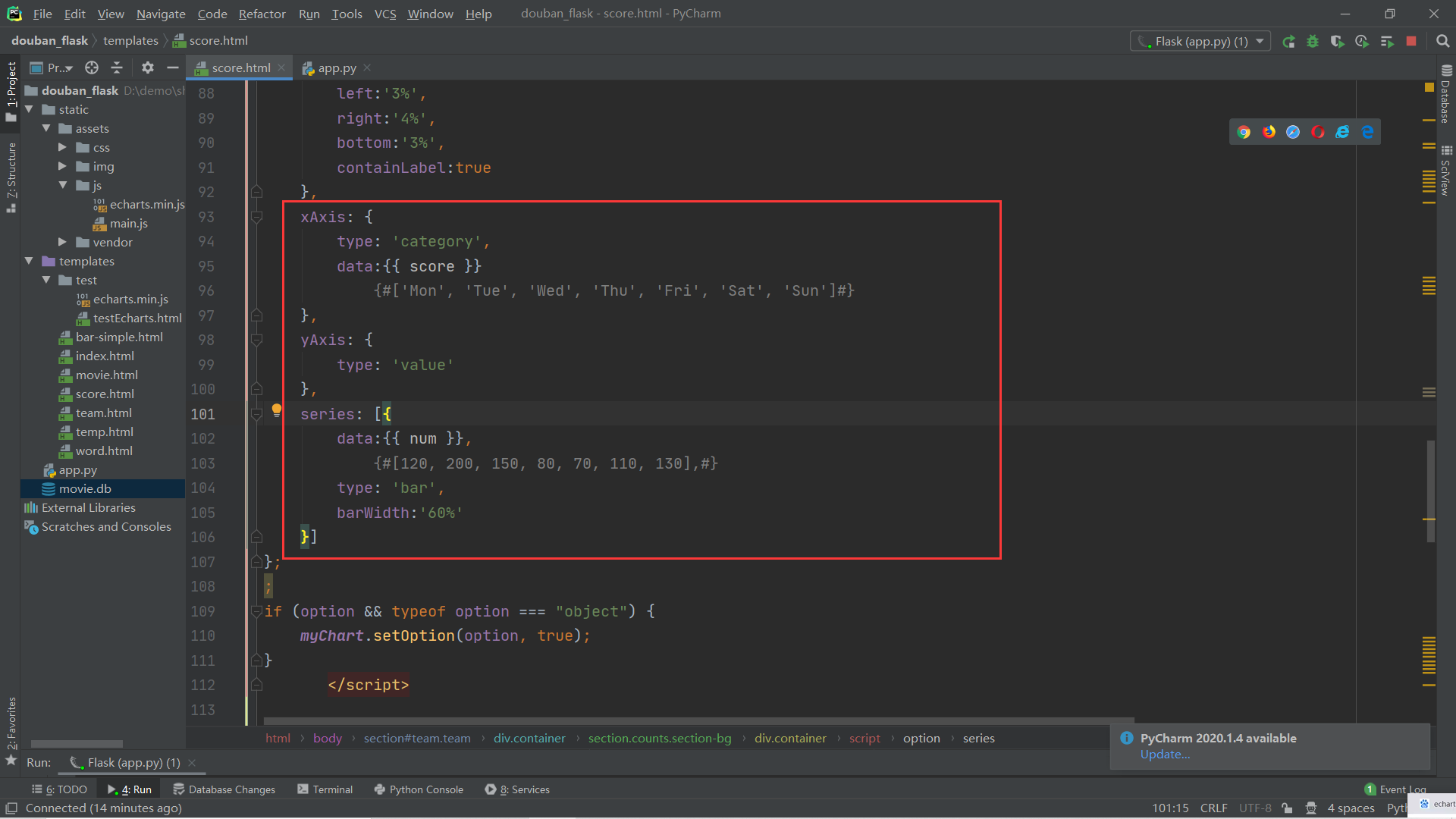Click the green Debug bug icon

point(1313,42)
